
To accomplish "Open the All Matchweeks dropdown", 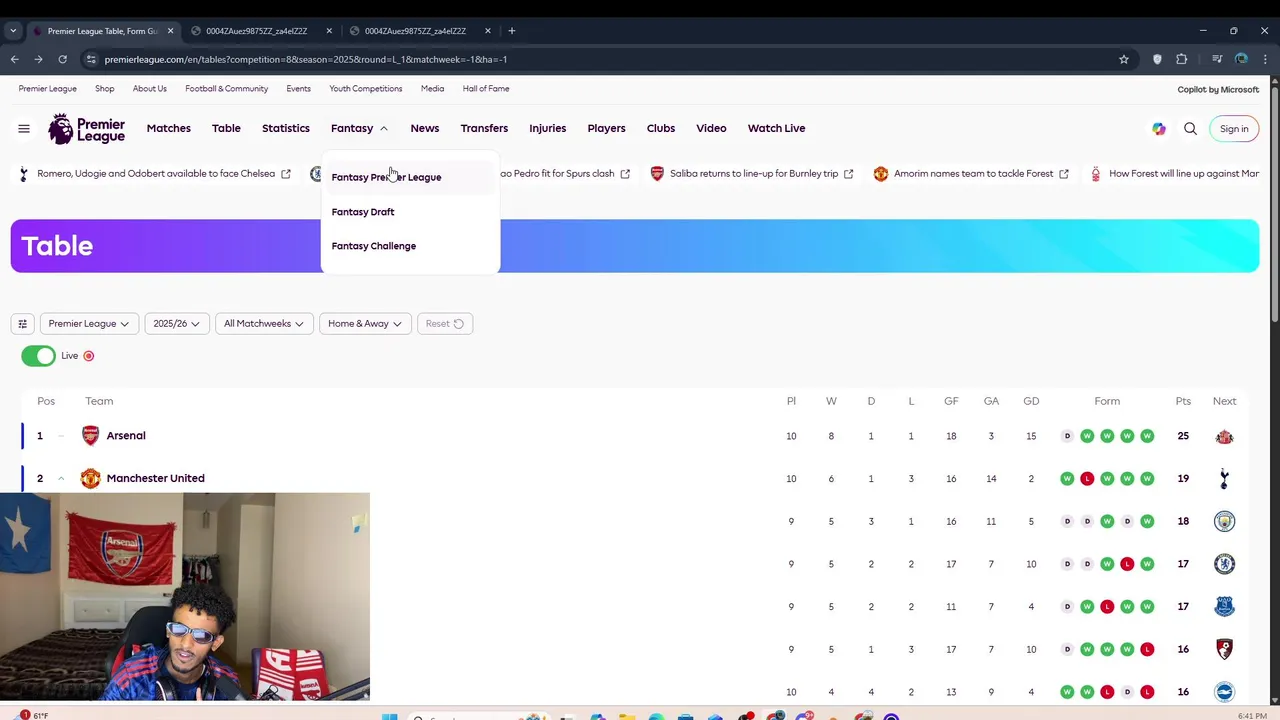I will [x=263, y=323].
